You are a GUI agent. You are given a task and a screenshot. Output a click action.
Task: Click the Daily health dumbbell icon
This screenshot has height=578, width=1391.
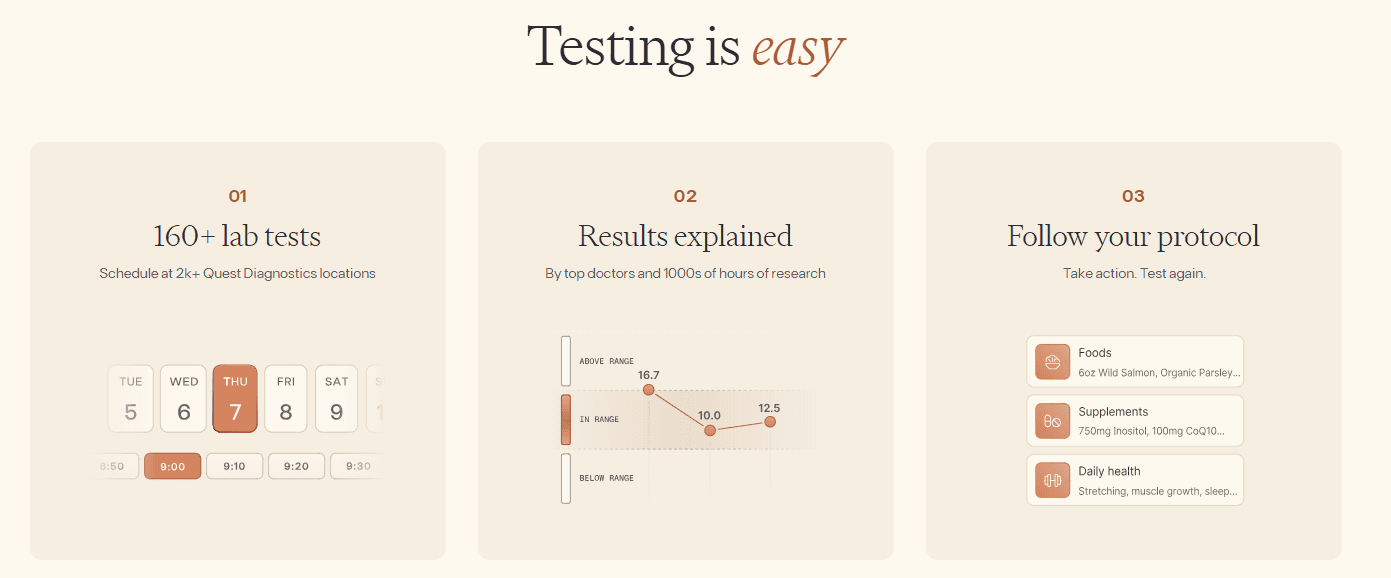1052,480
